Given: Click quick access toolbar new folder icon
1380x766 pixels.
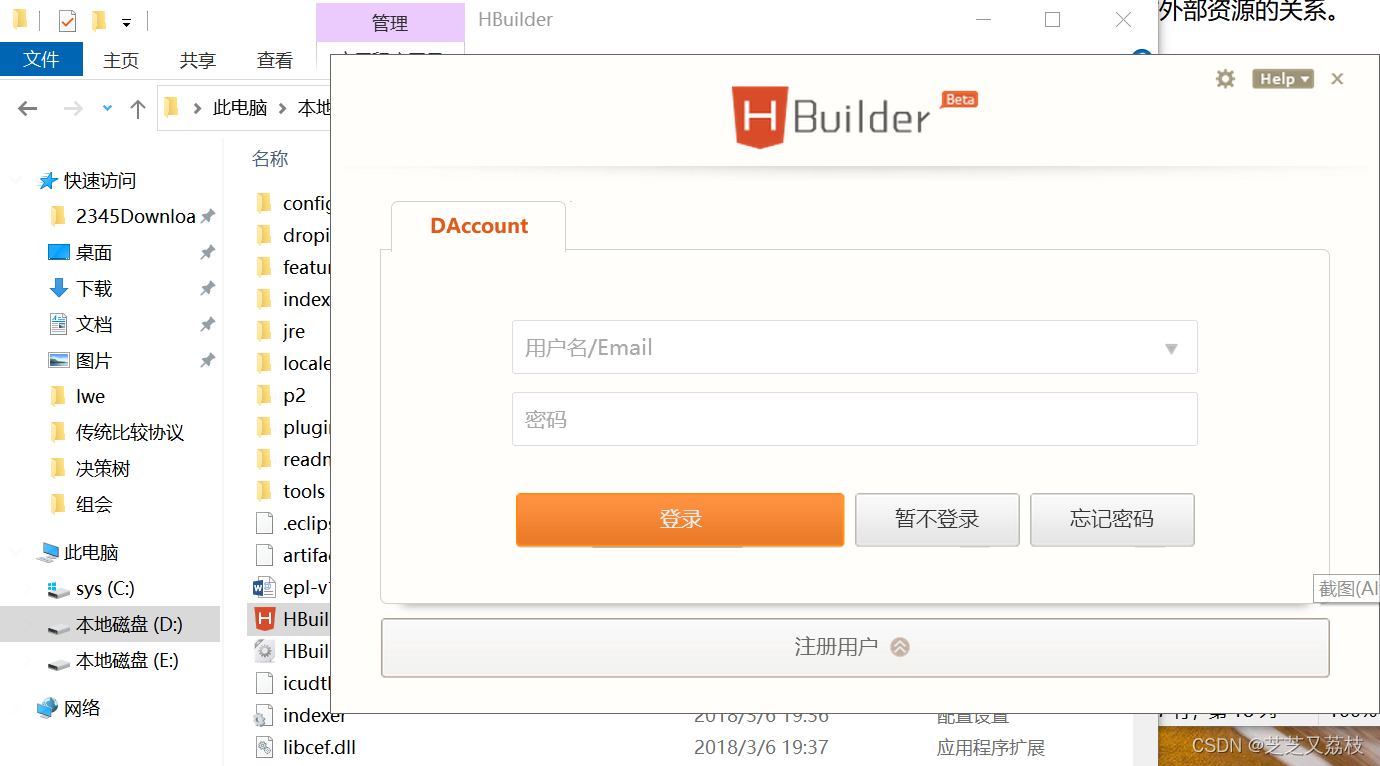Looking at the screenshot, I should click(x=98, y=20).
